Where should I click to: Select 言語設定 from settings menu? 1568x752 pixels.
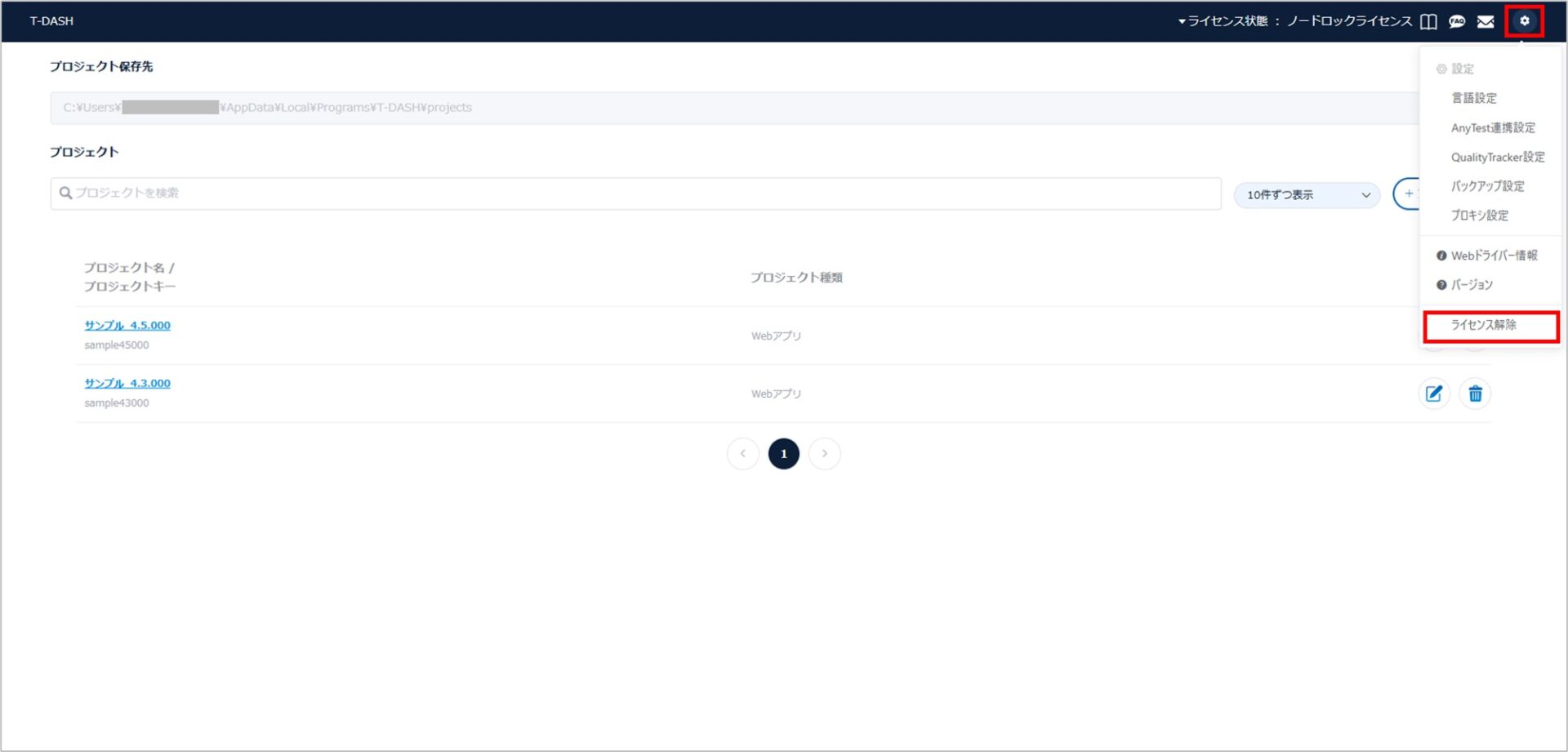click(x=1473, y=98)
